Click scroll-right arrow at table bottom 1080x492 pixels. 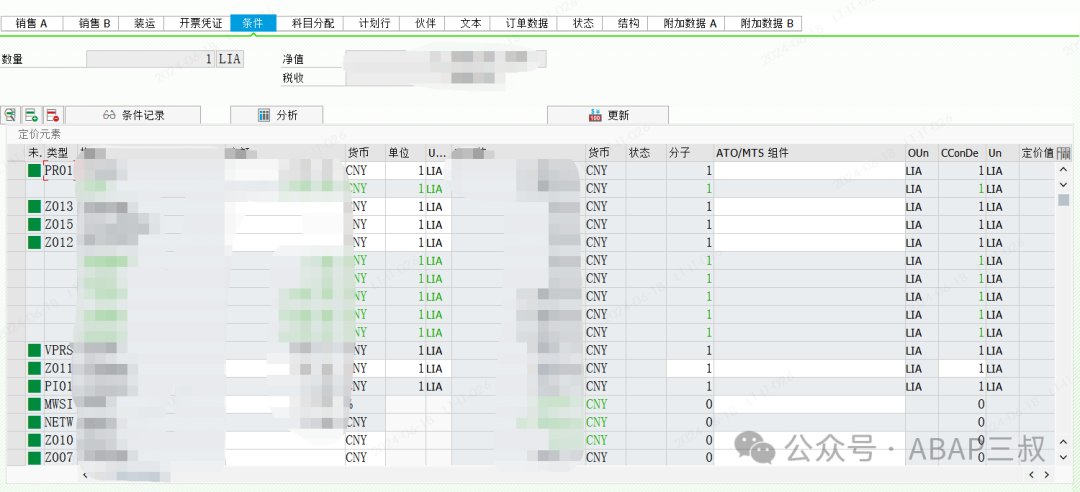coord(1047,475)
